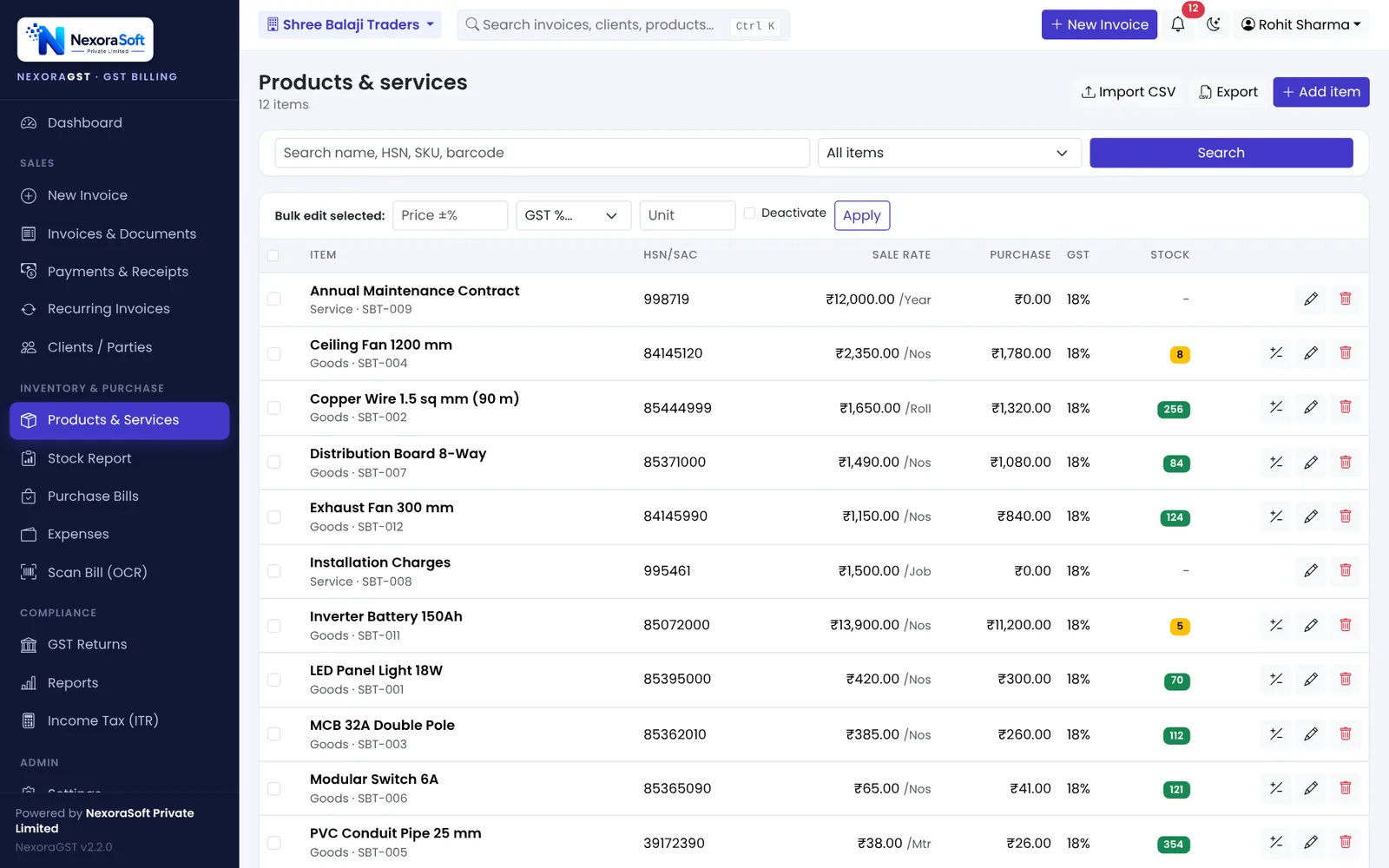Edit Installation Charges service
The height and width of the screenshot is (868, 1389).
[1311, 570]
